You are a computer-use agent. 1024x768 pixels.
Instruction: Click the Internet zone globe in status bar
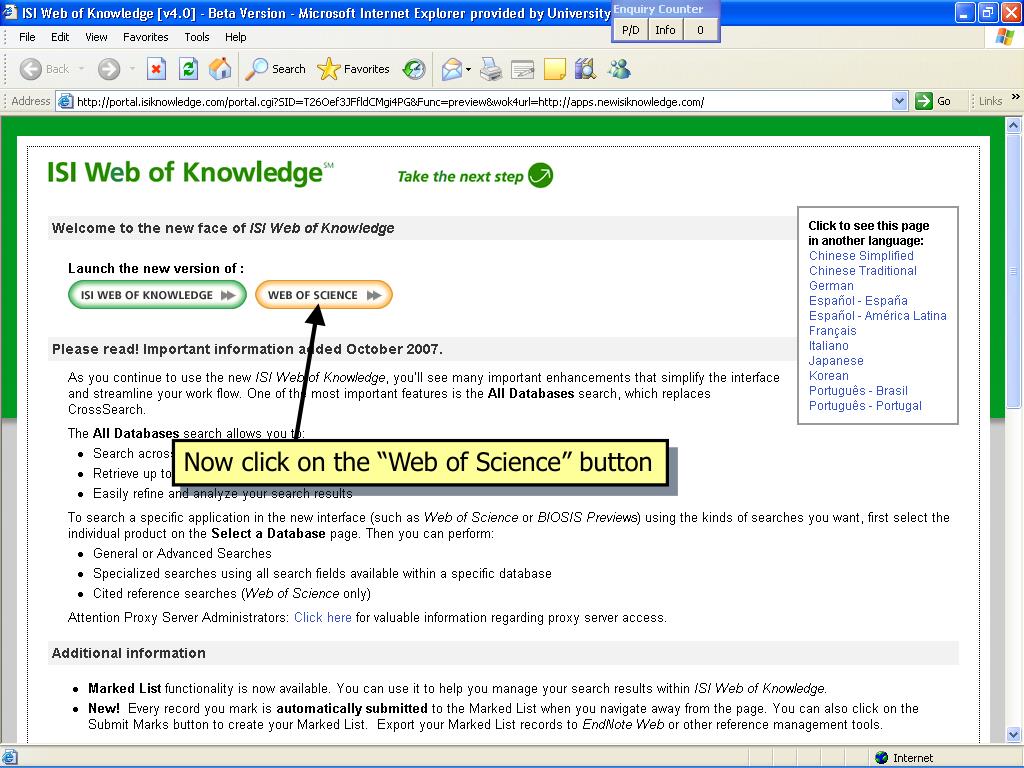point(882,758)
